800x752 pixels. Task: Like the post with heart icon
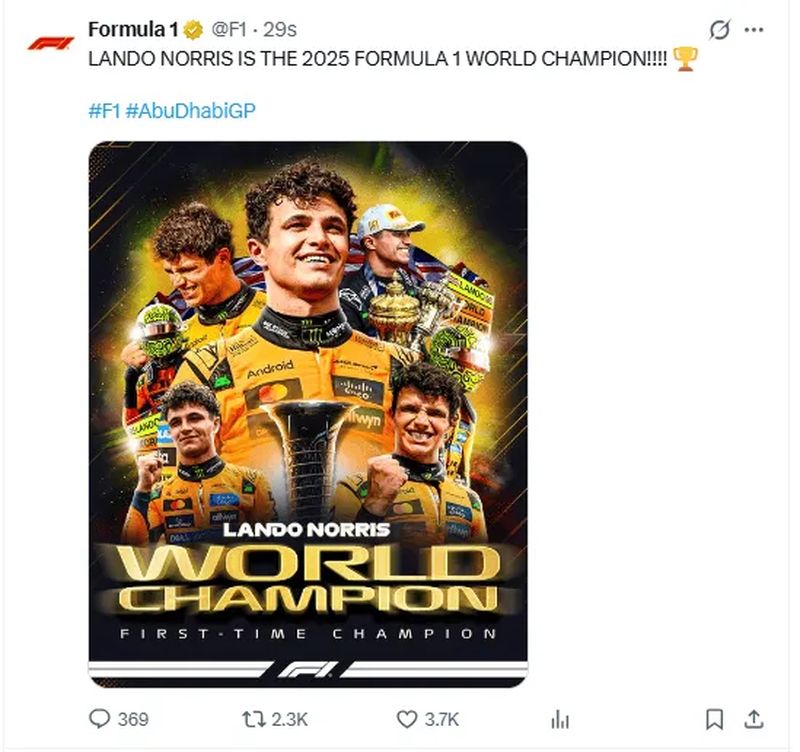point(406,718)
